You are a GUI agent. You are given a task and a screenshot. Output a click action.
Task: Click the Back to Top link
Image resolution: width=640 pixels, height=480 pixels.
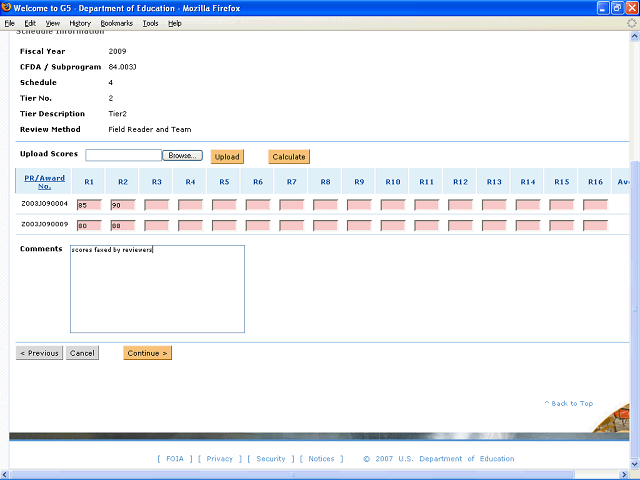pyautogui.click(x=568, y=403)
